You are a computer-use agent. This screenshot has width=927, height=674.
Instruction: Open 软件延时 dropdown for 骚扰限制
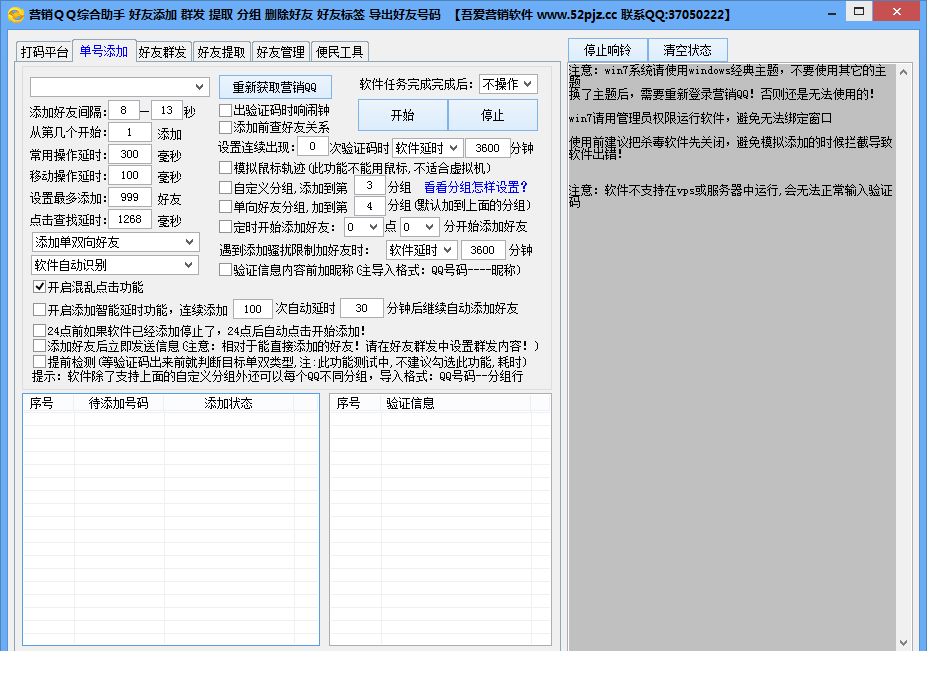[422, 250]
